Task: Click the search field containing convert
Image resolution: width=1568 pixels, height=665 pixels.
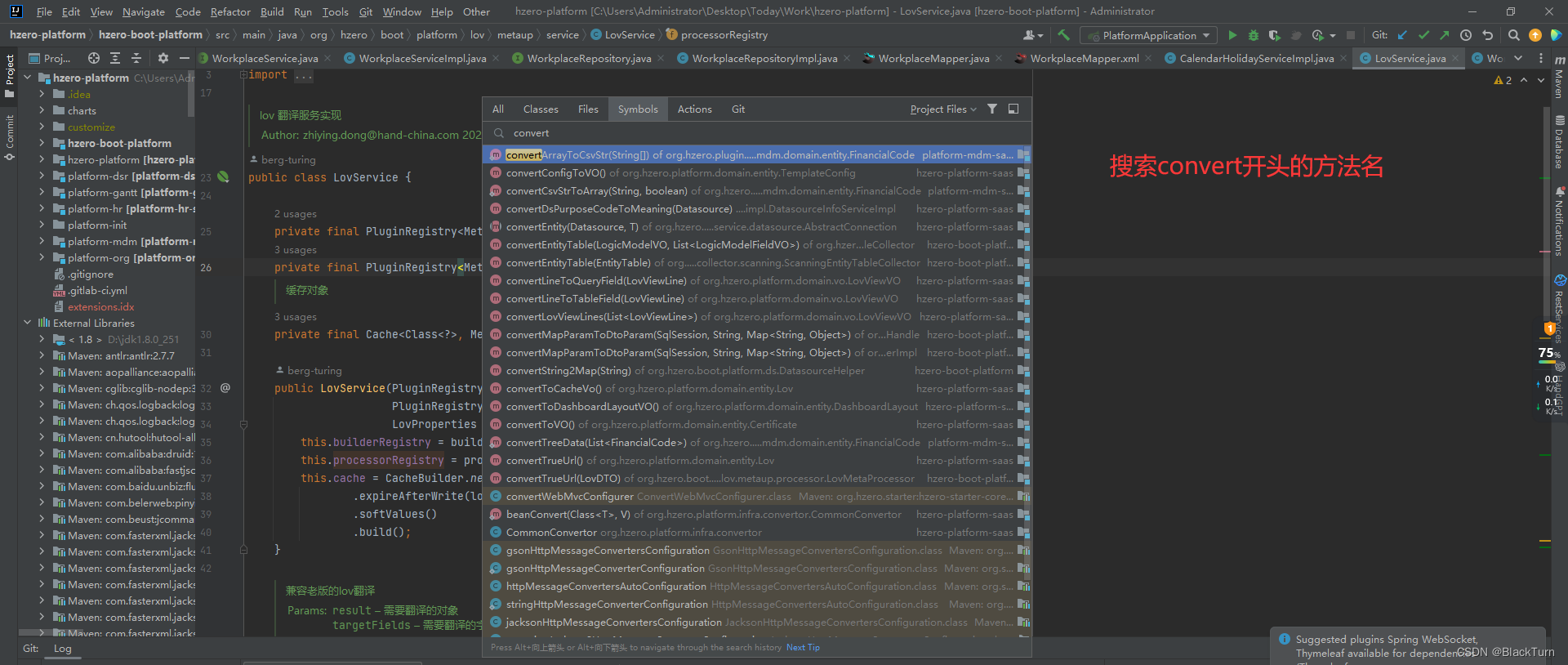Action: pos(756,132)
